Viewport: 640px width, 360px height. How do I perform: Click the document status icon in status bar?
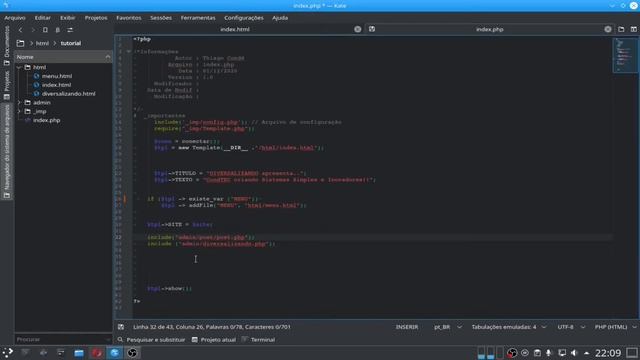point(121,327)
